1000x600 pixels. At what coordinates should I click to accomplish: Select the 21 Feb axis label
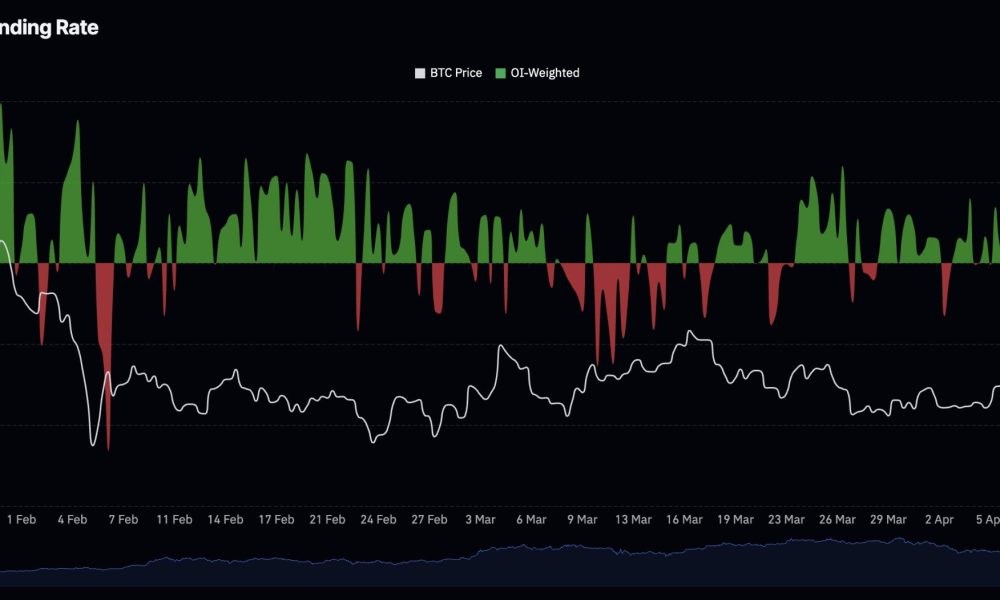(x=327, y=520)
